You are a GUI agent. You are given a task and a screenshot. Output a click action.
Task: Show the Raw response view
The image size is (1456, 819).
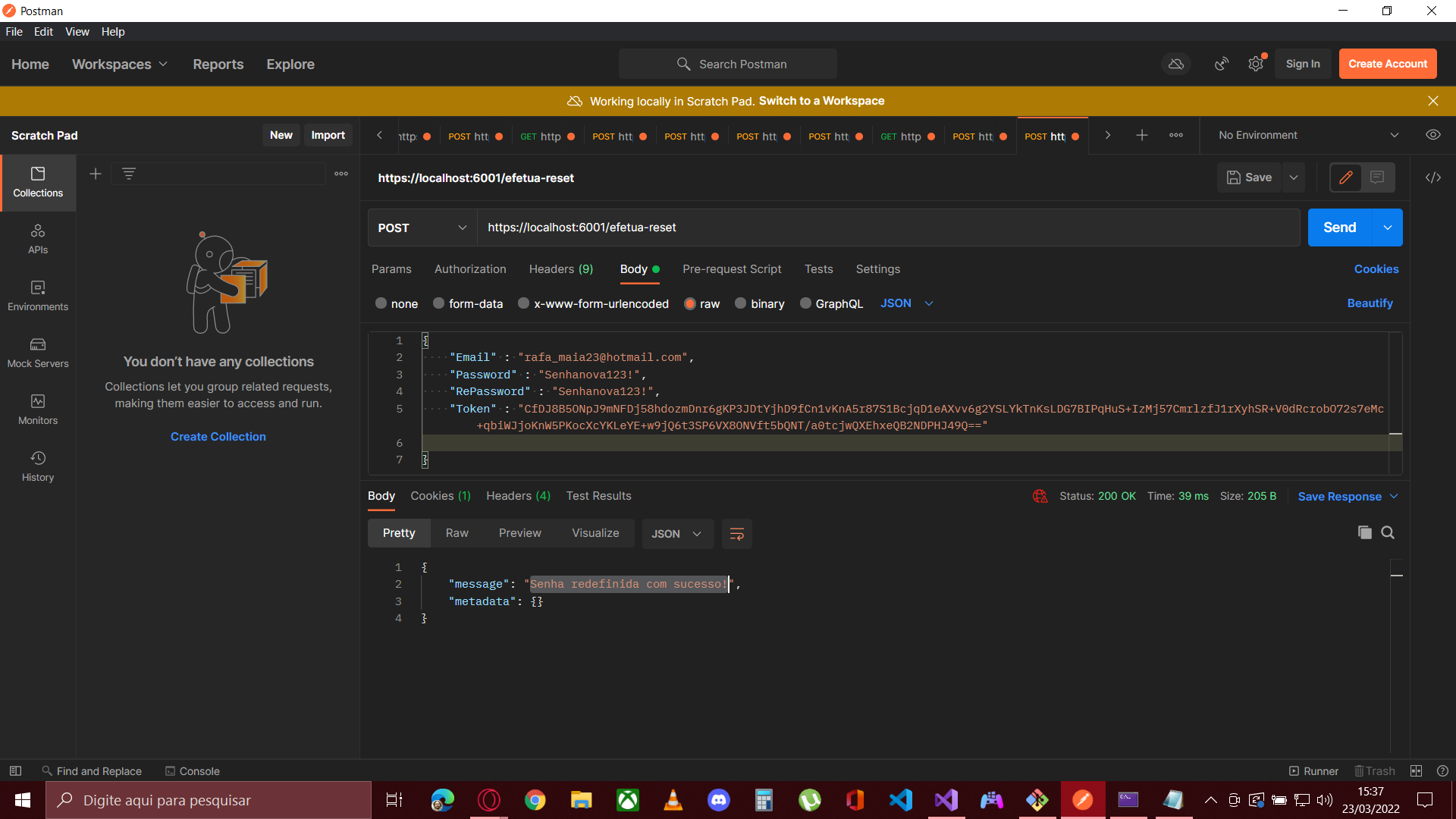(457, 533)
